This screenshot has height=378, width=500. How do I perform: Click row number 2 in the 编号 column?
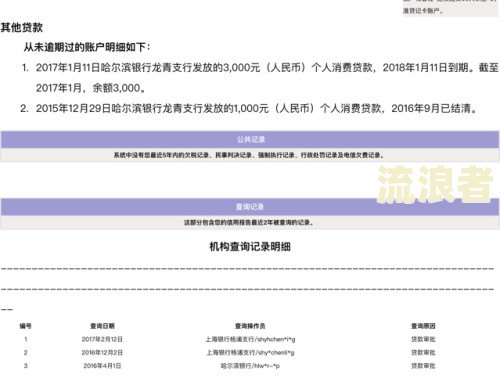26,353
